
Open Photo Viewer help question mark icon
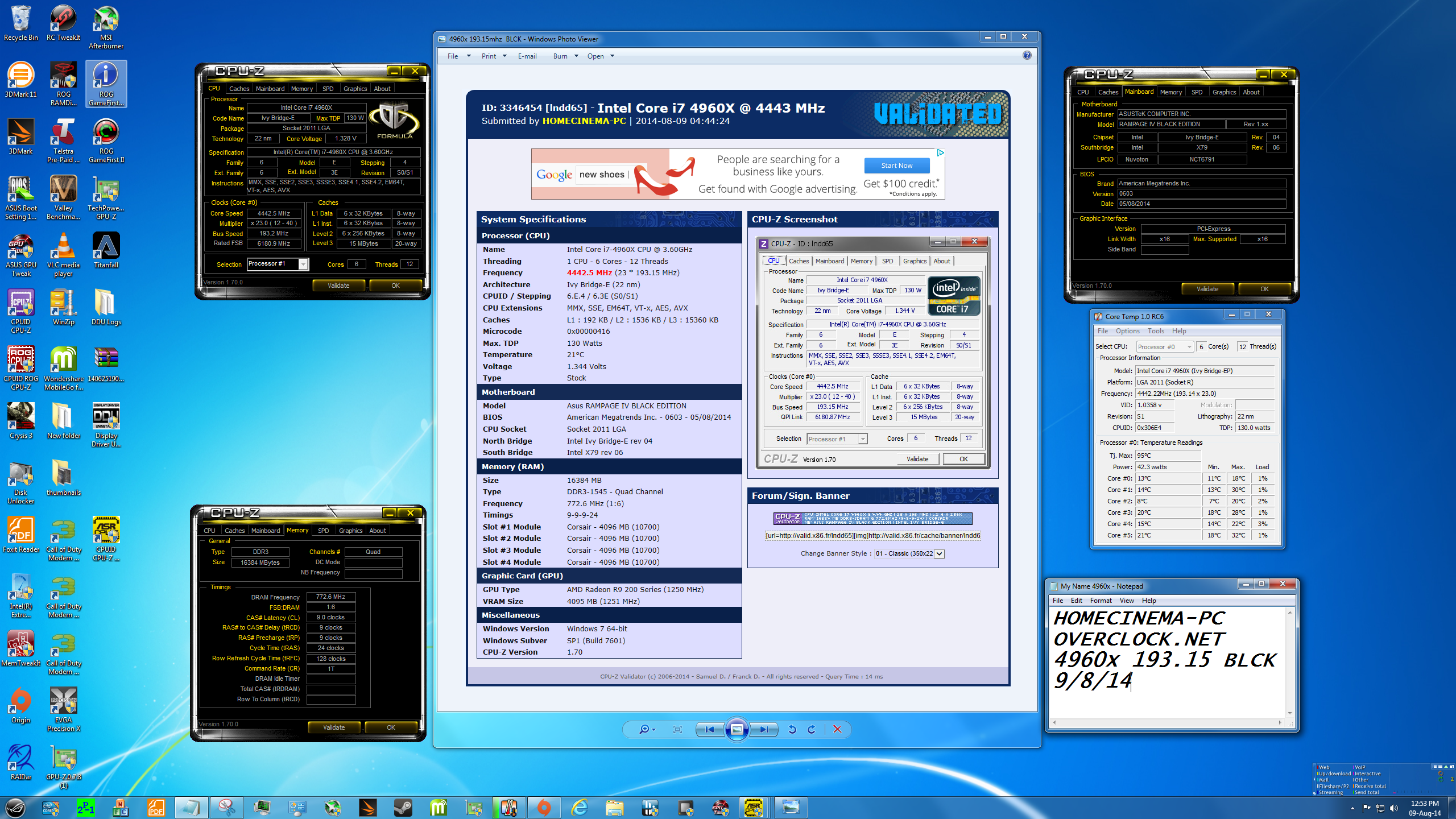tap(1027, 55)
